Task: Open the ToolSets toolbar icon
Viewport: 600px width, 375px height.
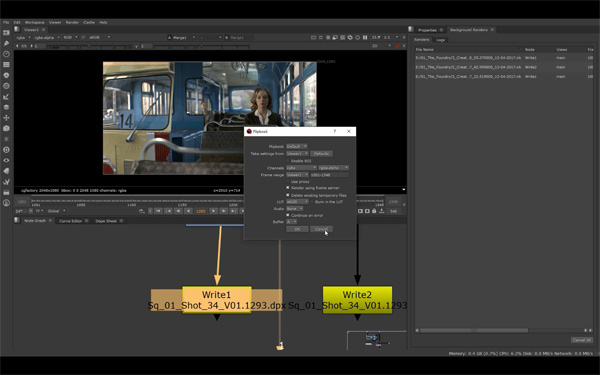Action: coord(6,182)
